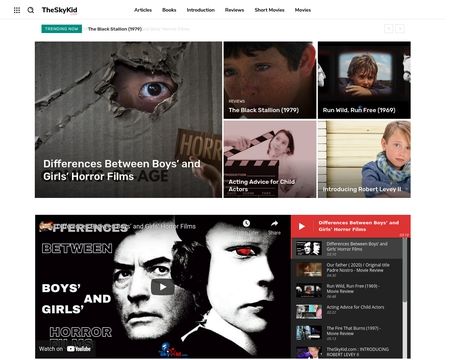Select playlist item The Fire That Burns (1997)
The width and height of the screenshot is (450, 360).
(347, 333)
